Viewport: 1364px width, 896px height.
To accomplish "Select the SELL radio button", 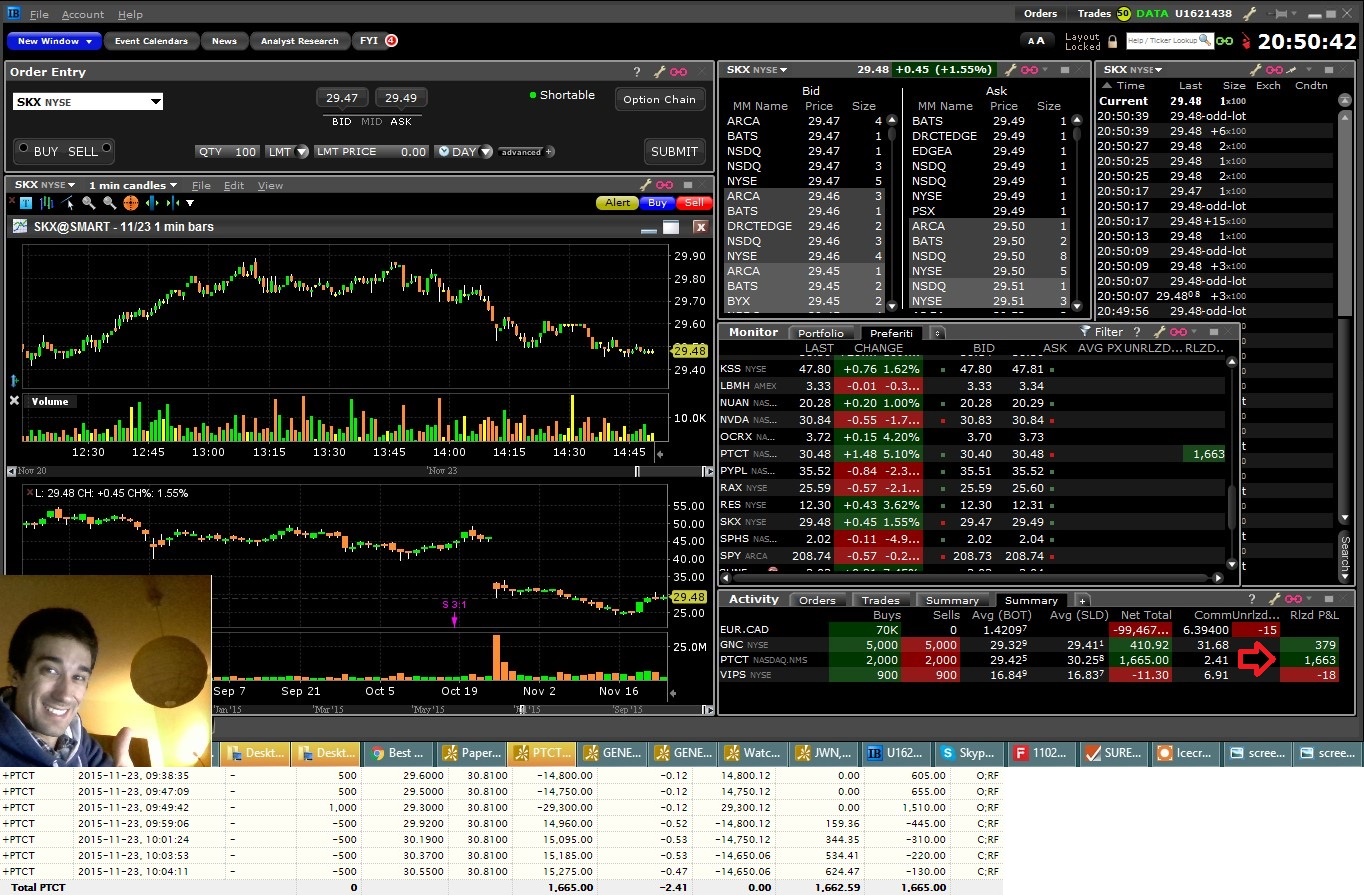I will [106, 151].
